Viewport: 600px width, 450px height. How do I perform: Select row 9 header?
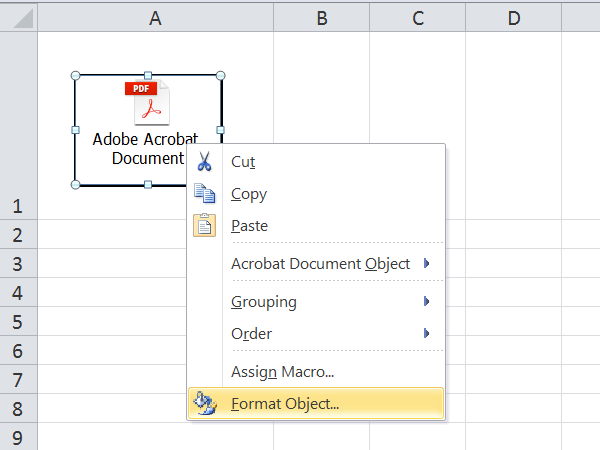[17, 437]
